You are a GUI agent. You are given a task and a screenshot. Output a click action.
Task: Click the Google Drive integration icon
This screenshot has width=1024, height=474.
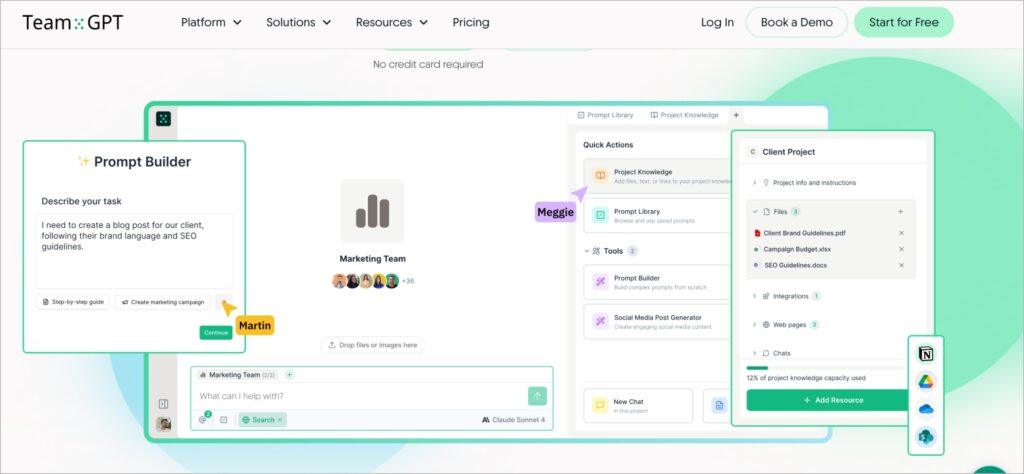925,381
